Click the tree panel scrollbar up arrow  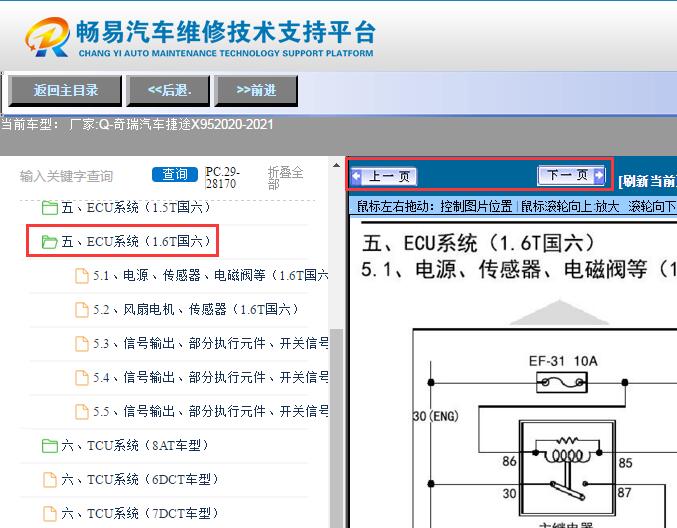click(x=336, y=165)
